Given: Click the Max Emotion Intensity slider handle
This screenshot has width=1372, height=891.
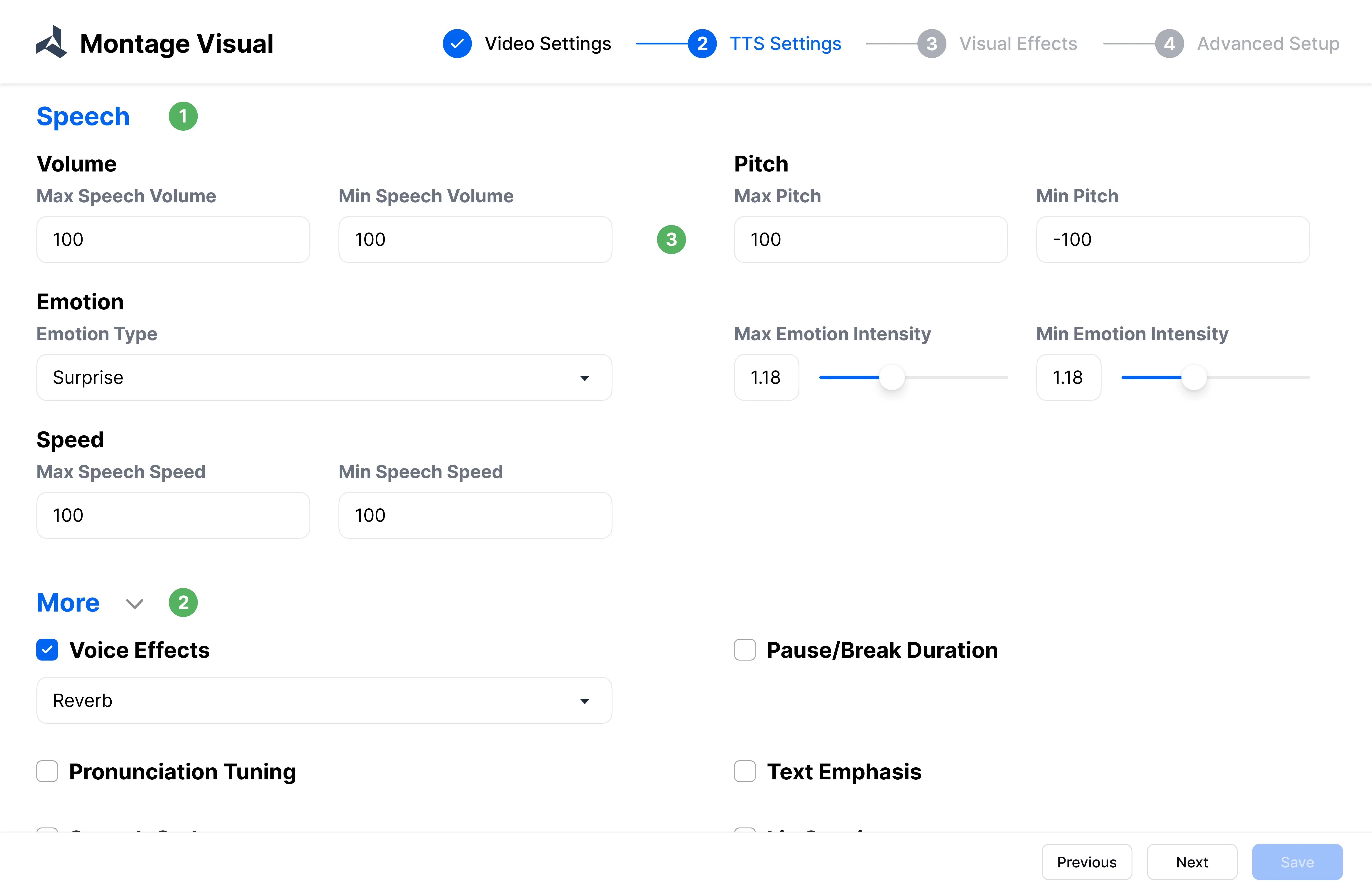Looking at the screenshot, I should click(x=892, y=377).
